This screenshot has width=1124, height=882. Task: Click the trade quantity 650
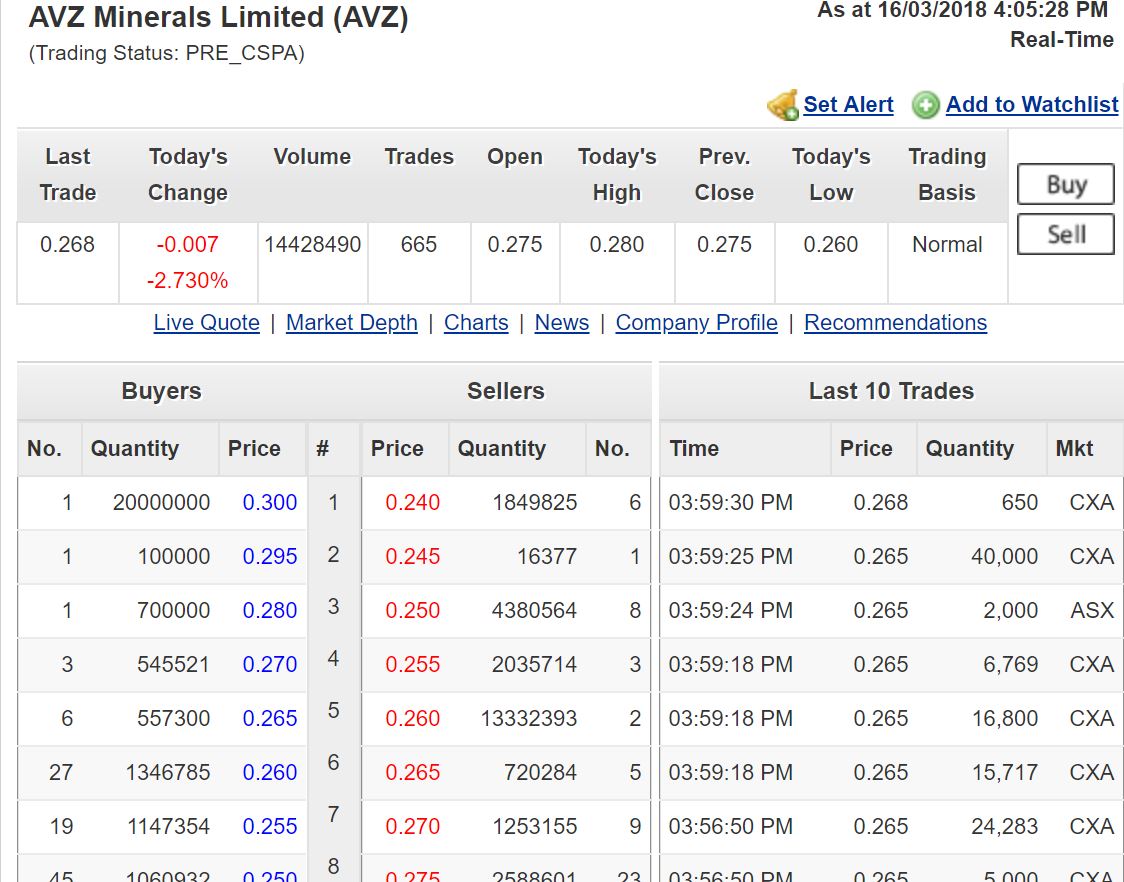tap(1019, 503)
